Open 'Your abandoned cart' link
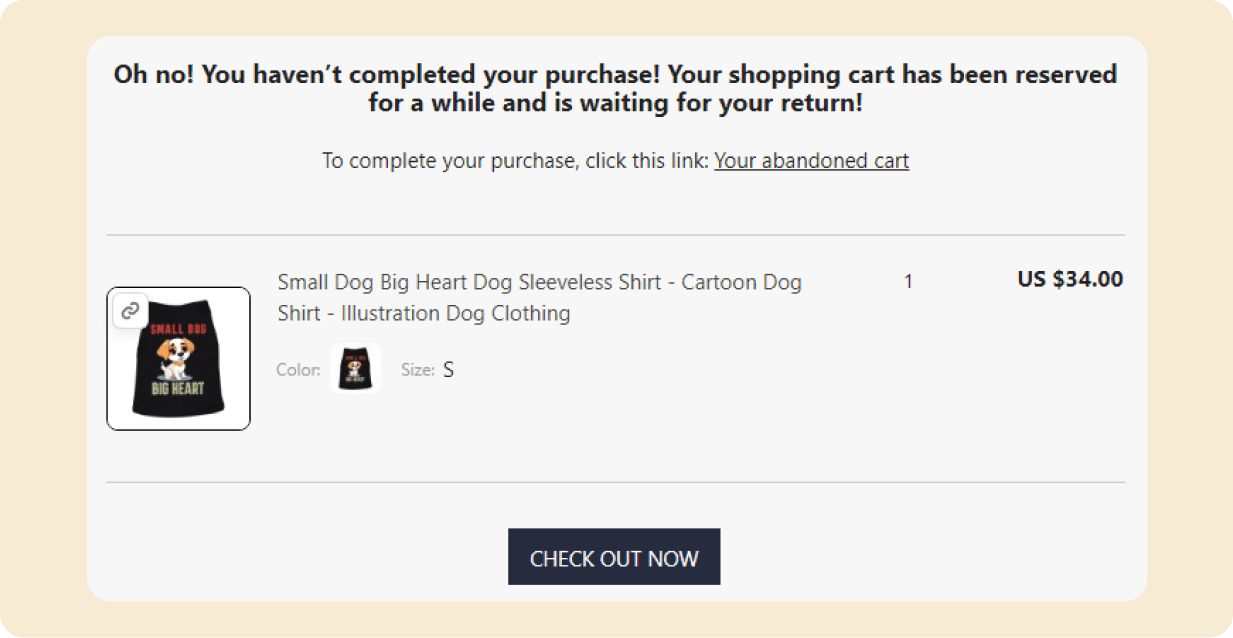Screen dimensions: 1233x638 [x=811, y=160]
